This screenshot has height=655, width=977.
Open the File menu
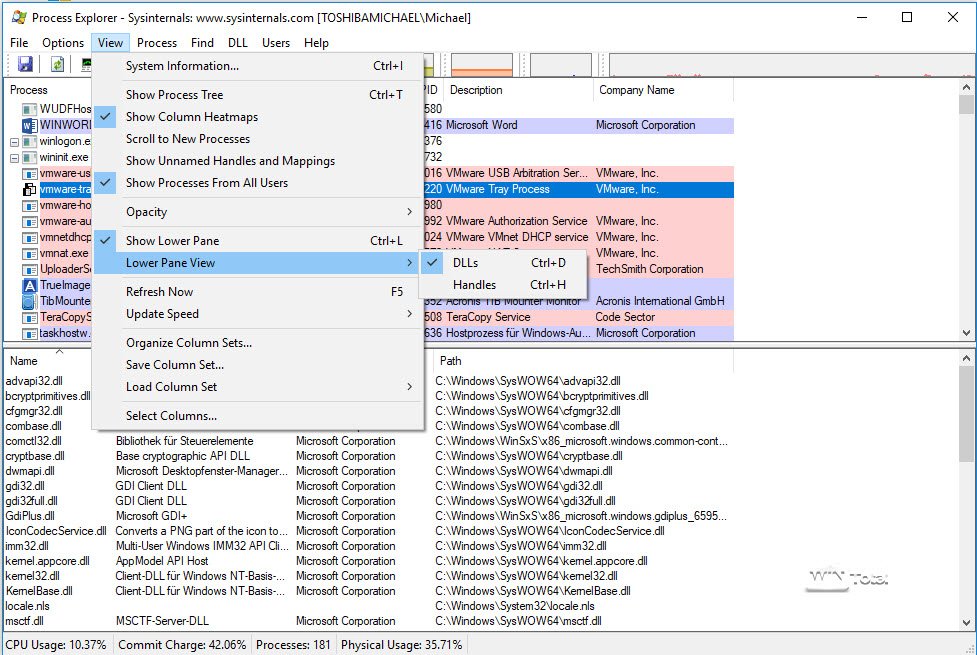click(19, 42)
